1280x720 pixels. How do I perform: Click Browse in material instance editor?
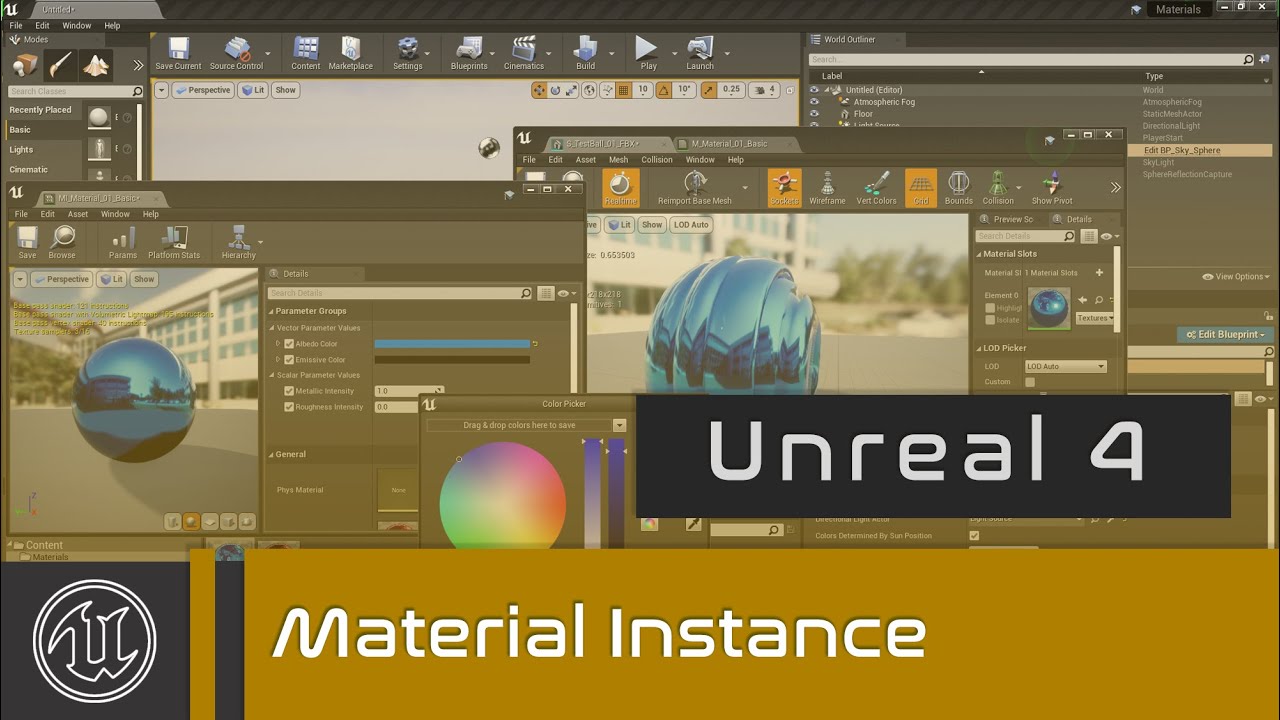coord(62,243)
